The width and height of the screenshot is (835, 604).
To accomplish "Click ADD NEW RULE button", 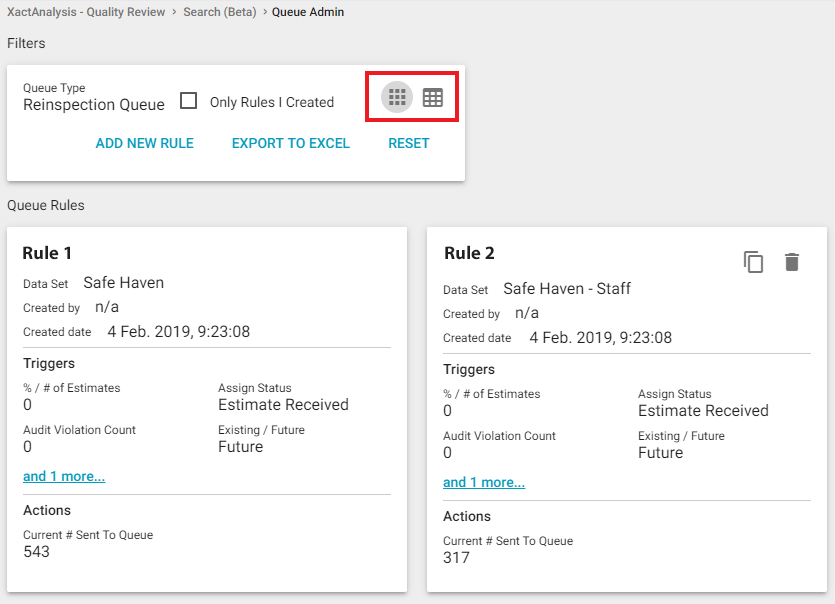I will tap(145, 143).
